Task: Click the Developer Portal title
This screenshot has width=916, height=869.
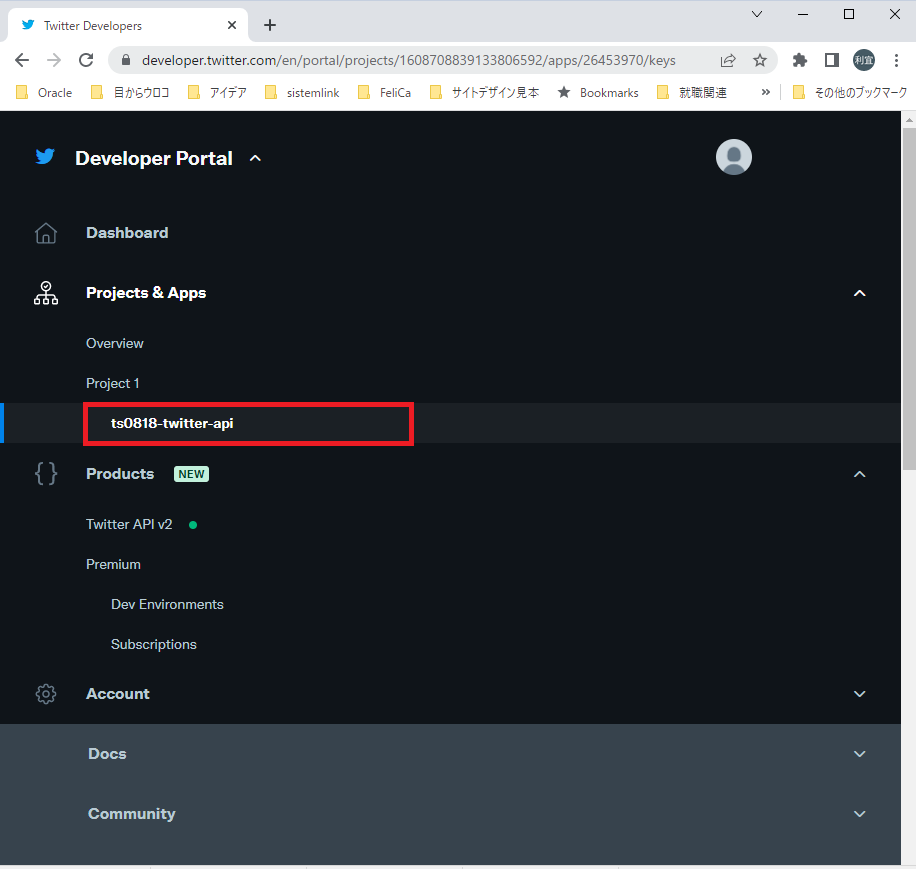Action: coord(154,158)
